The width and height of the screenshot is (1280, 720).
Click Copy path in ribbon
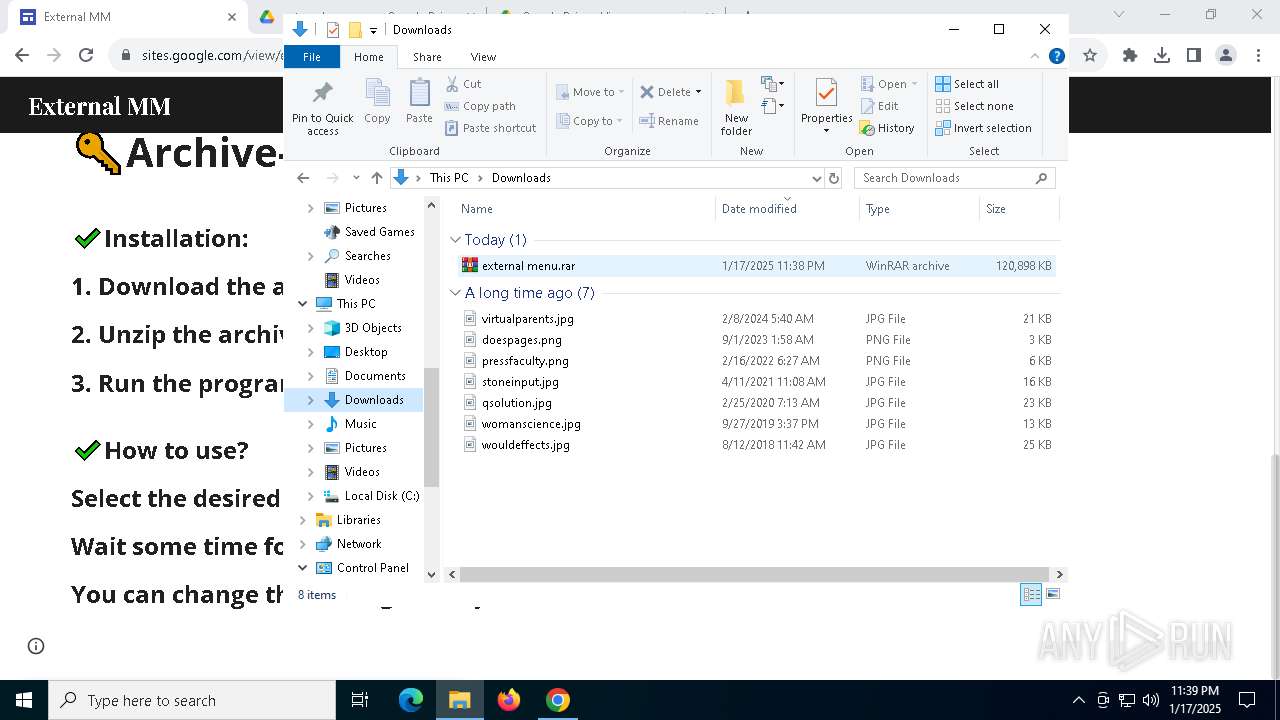(x=480, y=106)
